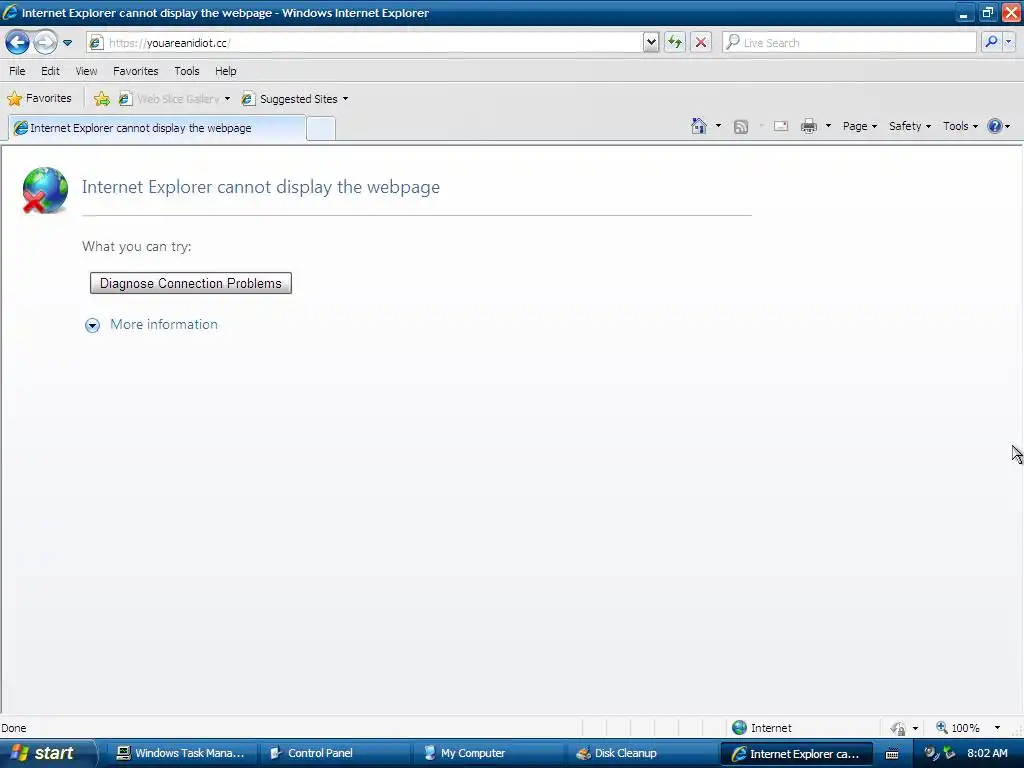Open the View menu
The width and height of the screenshot is (1024, 768).
86,71
